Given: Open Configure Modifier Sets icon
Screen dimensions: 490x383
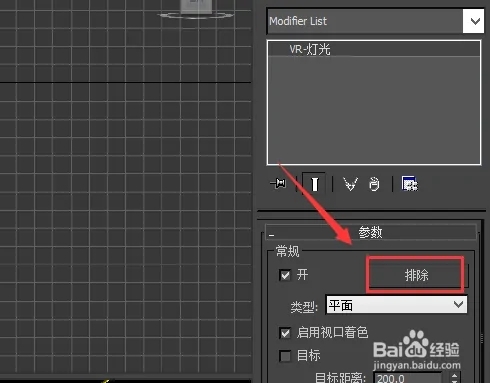Looking at the screenshot, I should coord(409,184).
